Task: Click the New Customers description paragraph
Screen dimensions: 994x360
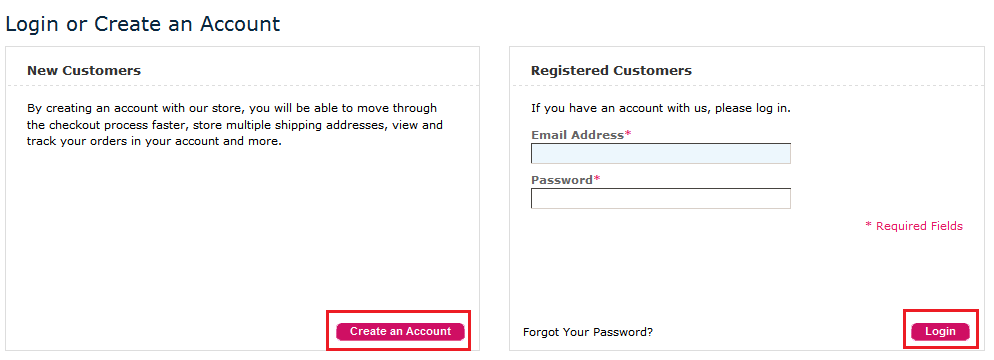Action: (235, 125)
